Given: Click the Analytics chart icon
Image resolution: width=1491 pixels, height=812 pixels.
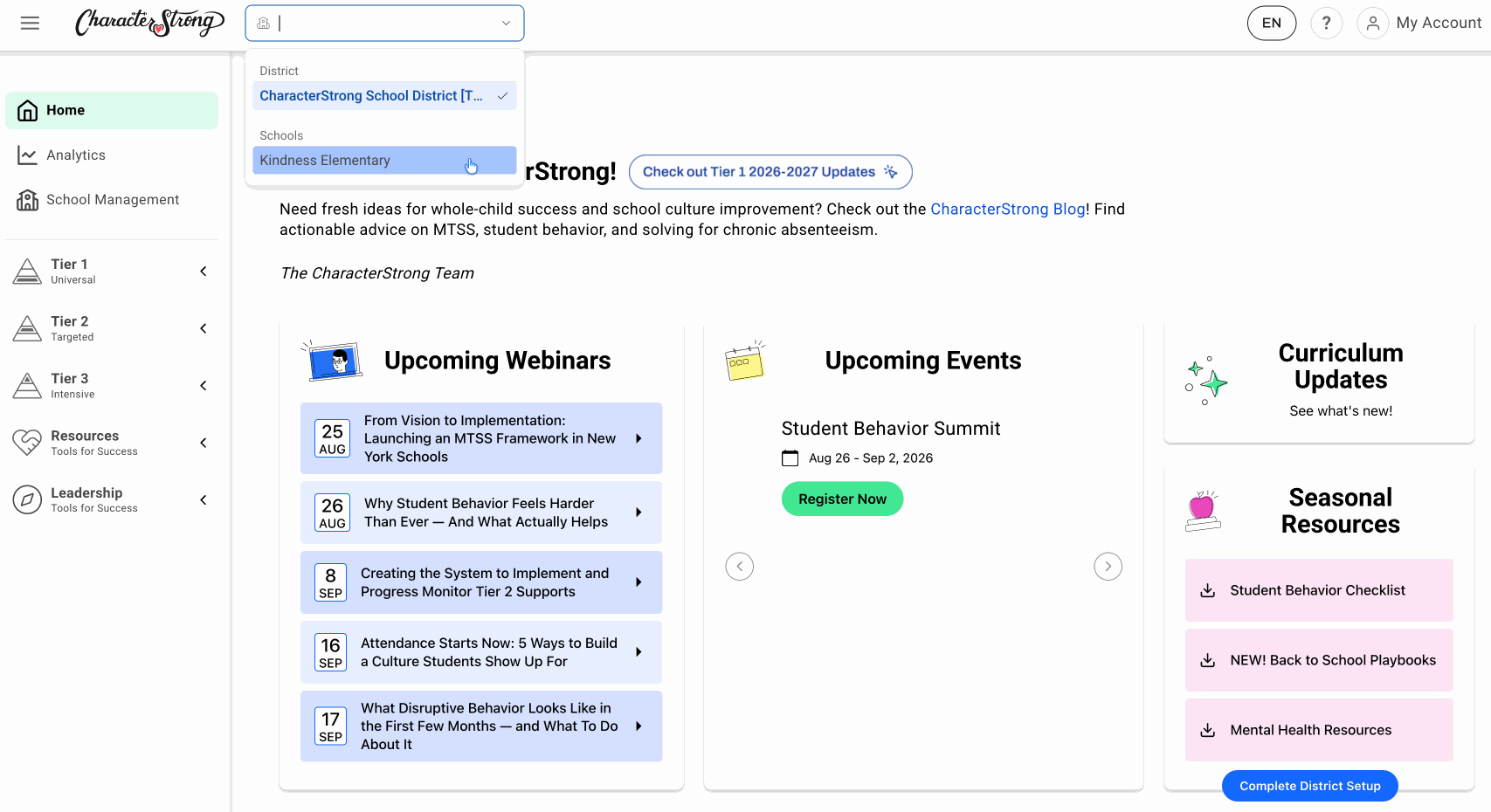Looking at the screenshot, I should click(28, 155).
